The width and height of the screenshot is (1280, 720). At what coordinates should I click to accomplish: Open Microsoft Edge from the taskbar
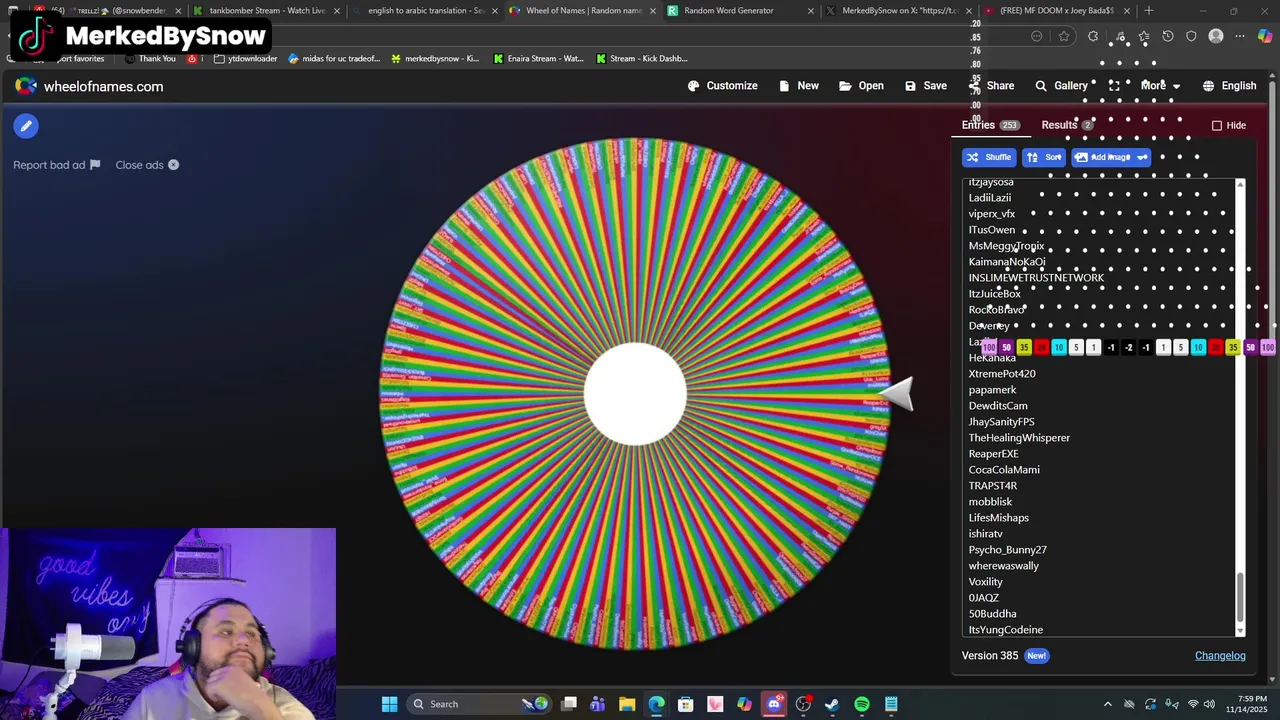pos(656,704)
